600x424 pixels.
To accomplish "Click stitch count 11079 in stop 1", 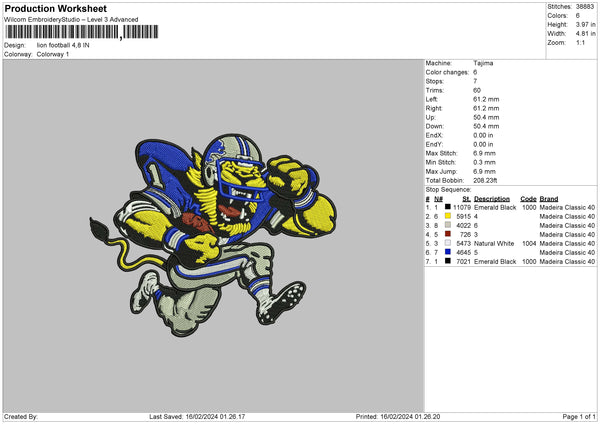I will (462, 207).
